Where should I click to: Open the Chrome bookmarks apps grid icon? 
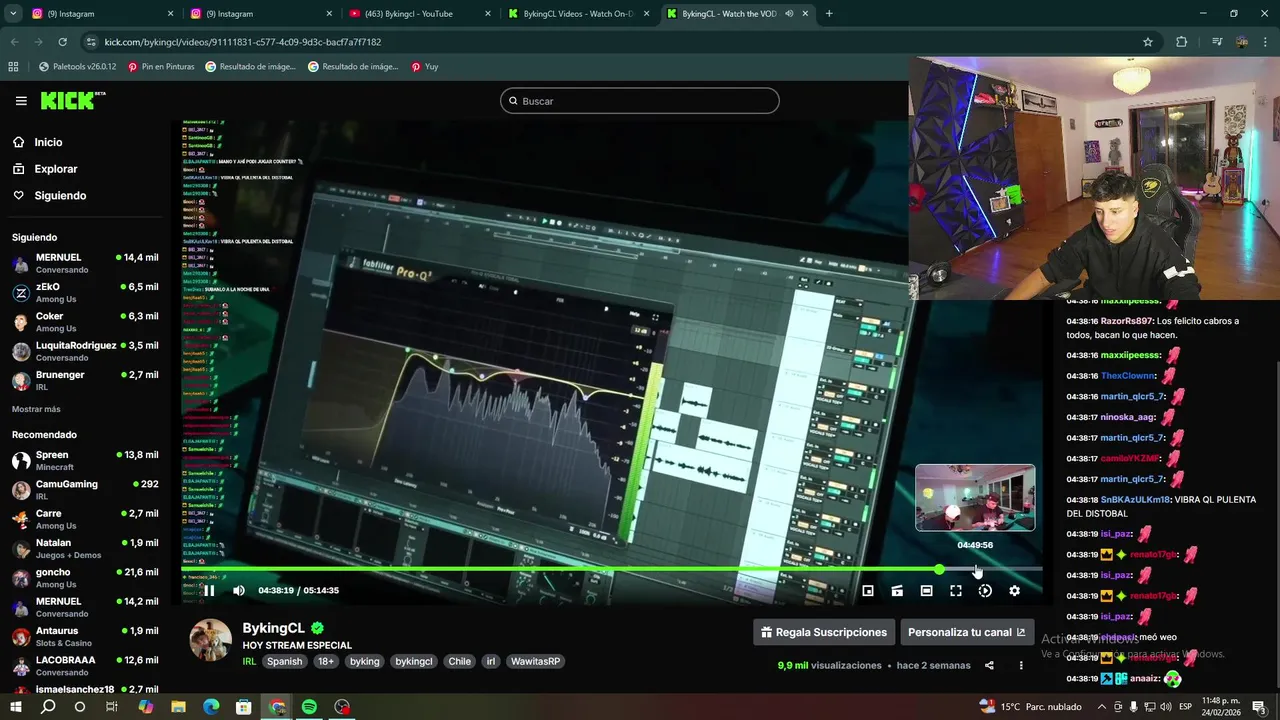(x=13, y=67)
